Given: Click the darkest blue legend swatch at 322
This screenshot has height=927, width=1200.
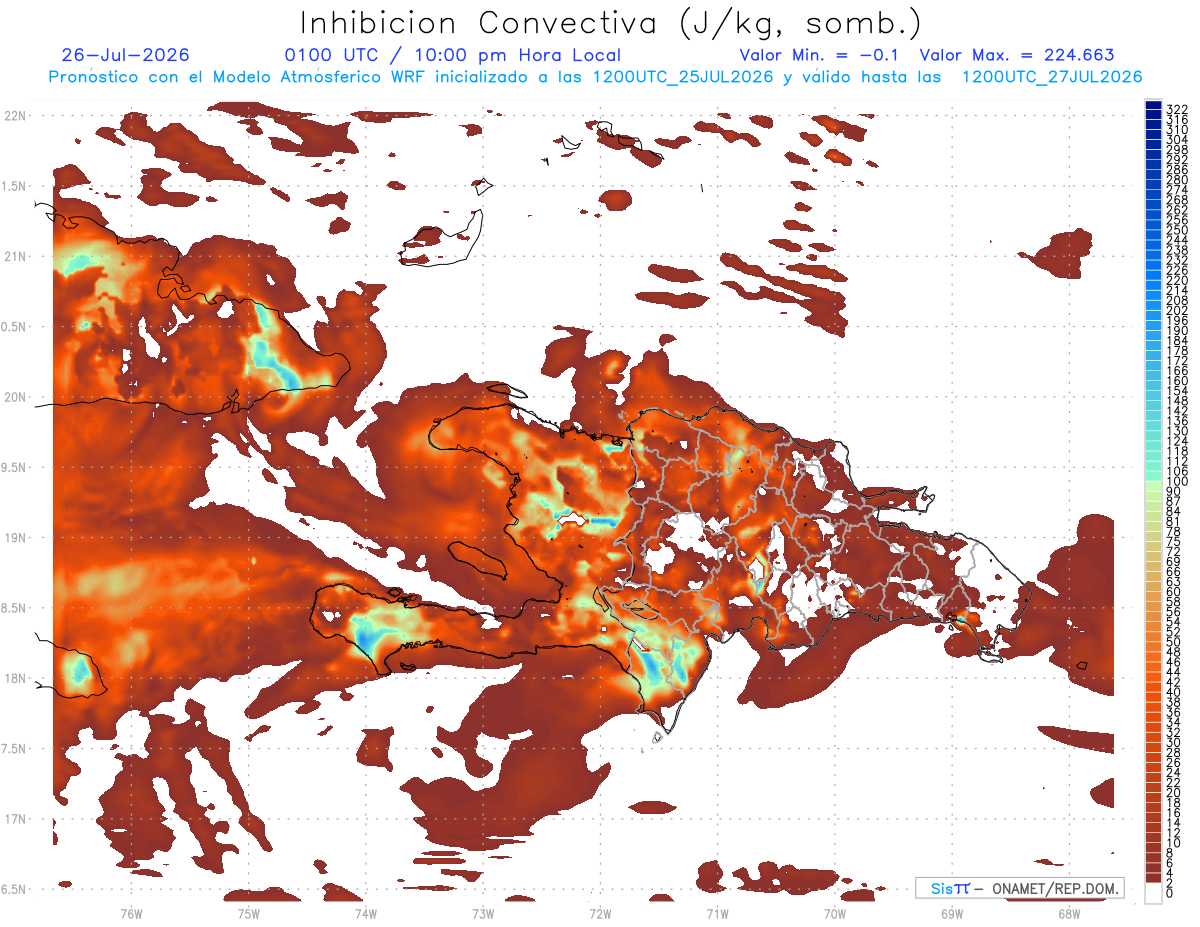Looking at the screenshot, I should [x=1153, y=106].
